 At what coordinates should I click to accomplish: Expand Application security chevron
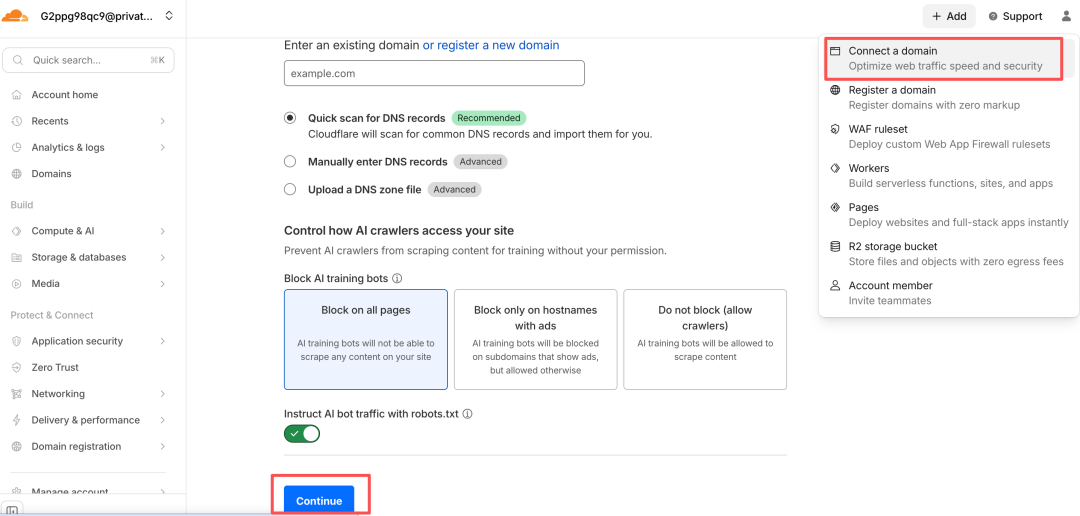163,341
